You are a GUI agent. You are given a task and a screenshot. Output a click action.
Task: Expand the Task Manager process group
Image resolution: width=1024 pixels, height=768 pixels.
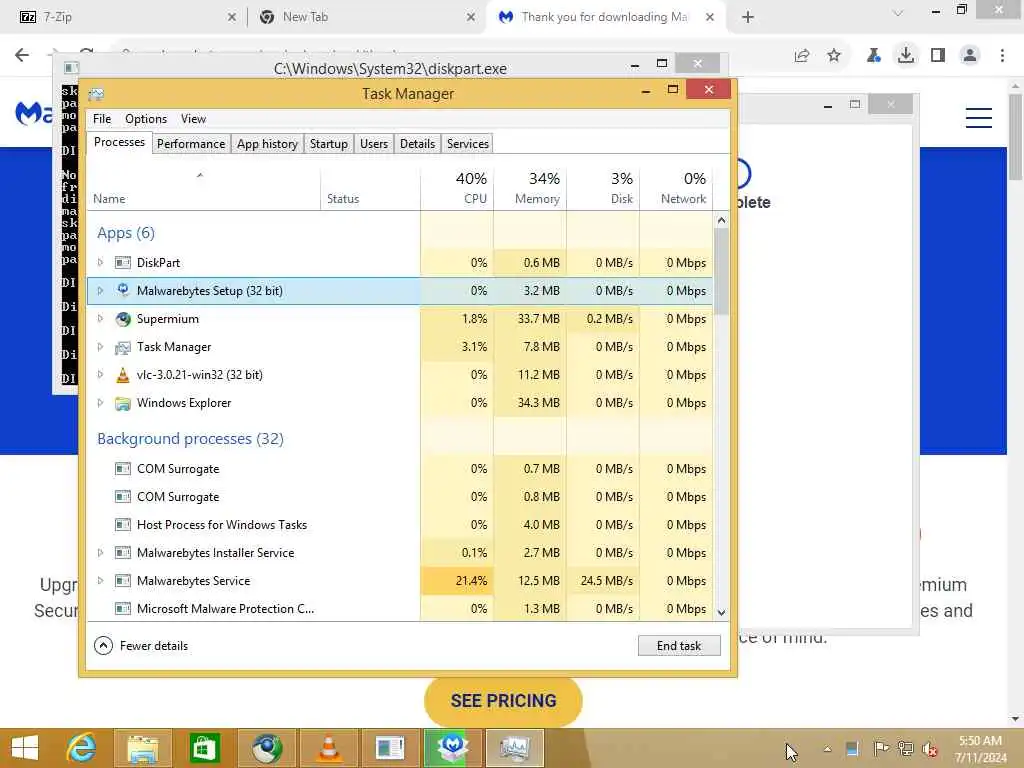click(x=101, y=347)
